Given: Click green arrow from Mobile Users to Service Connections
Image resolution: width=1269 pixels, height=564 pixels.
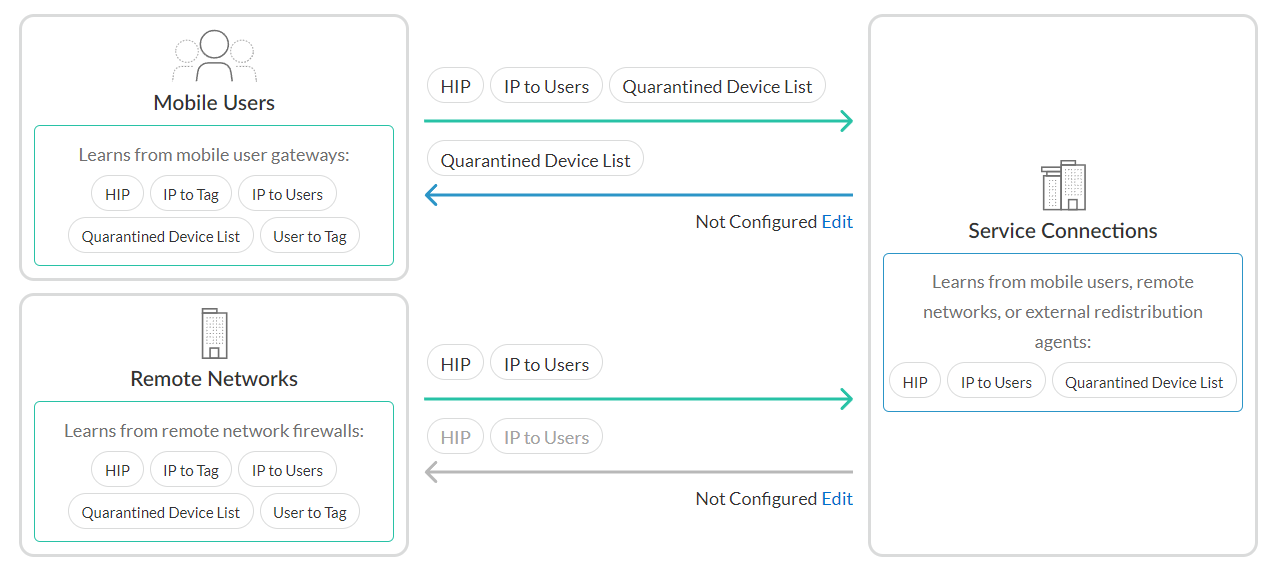Looking at the screenshot, I should point(638,122).
